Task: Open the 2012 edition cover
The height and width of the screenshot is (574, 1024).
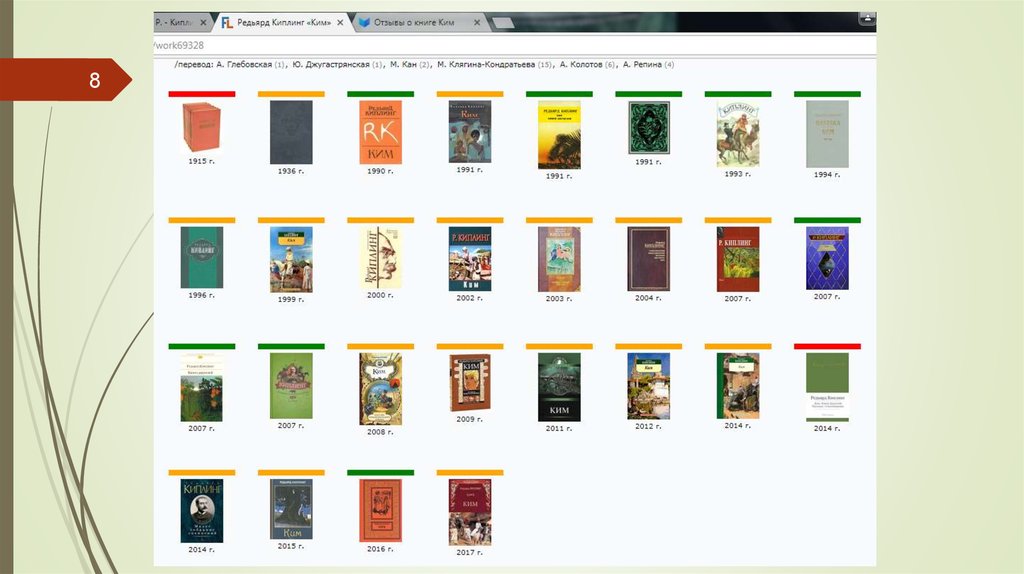Action: tap(648, 386)
